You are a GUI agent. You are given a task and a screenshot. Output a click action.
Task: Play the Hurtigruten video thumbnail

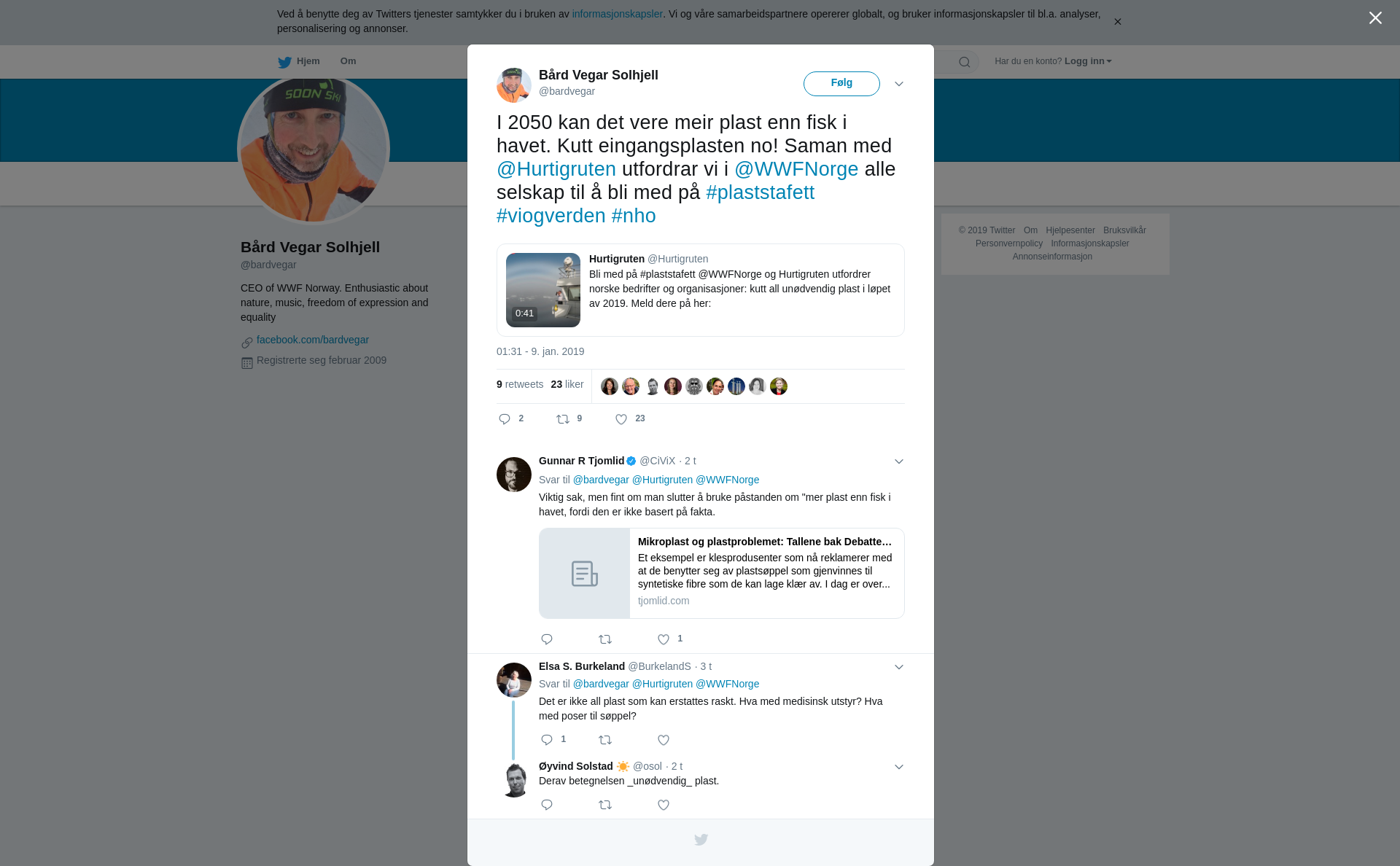[x=543, y=290]
